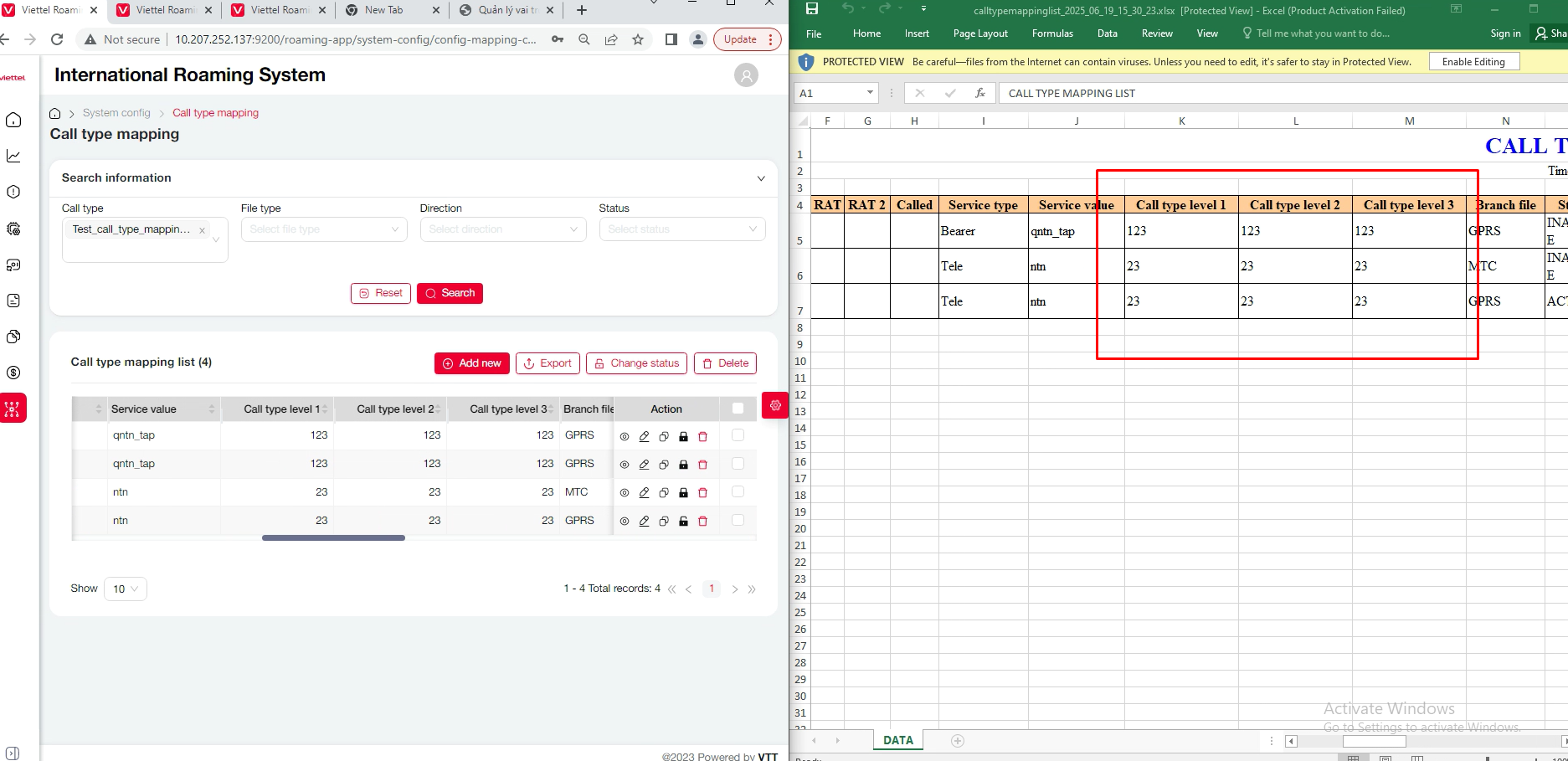Image resolution: width=1568 pixels, height=761 pixels.
Task: Click the red trash icon in the last row
Action: click(702, 522)
